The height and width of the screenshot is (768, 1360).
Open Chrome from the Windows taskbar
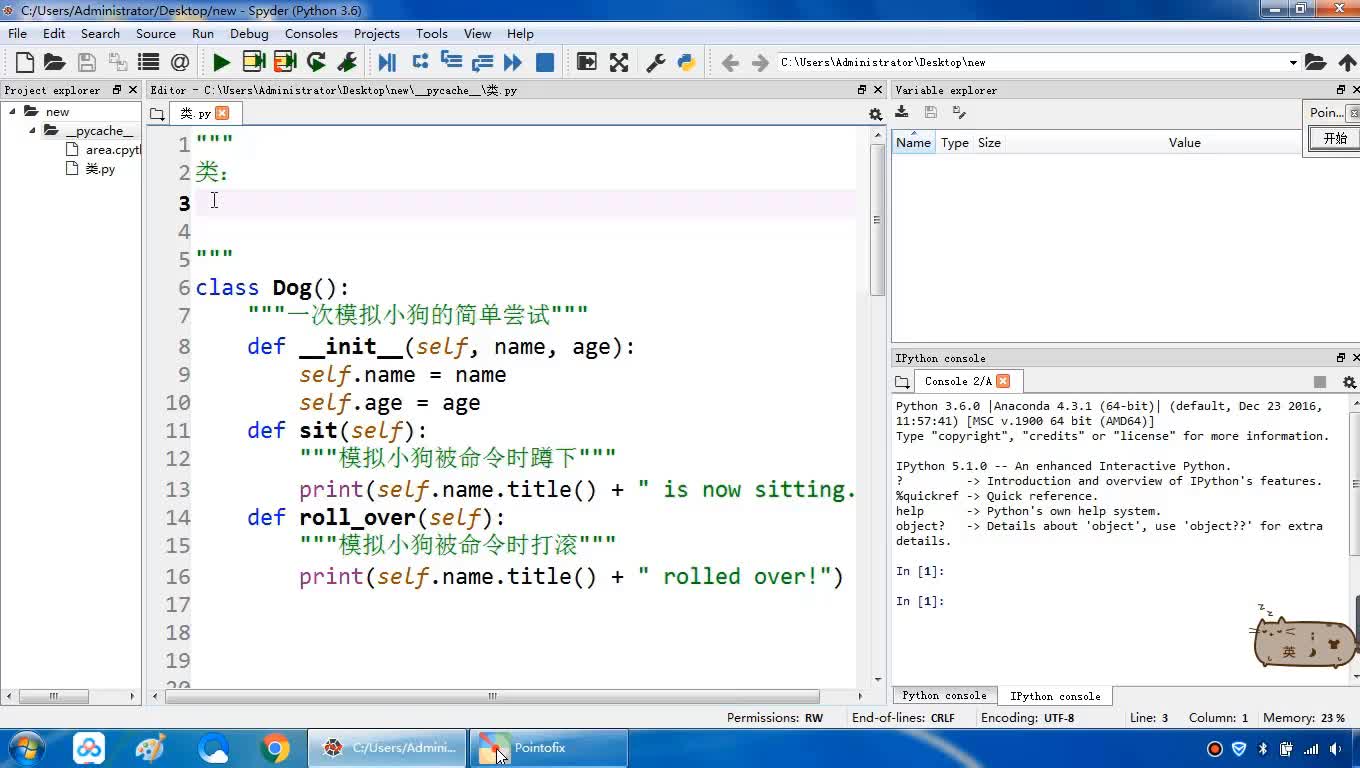[x=275, y=748]
